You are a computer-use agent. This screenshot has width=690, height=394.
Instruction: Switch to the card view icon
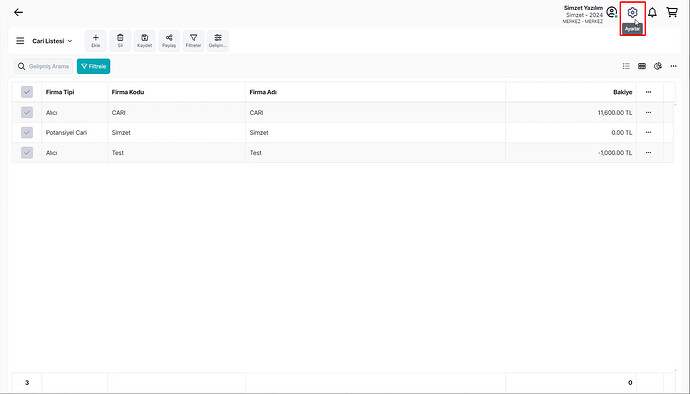642,66
